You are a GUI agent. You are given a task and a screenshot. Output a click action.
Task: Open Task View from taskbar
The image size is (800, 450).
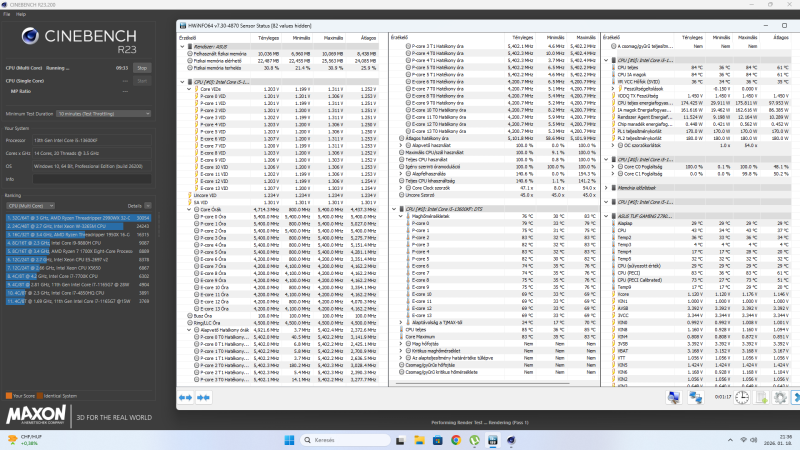[400, 440]
